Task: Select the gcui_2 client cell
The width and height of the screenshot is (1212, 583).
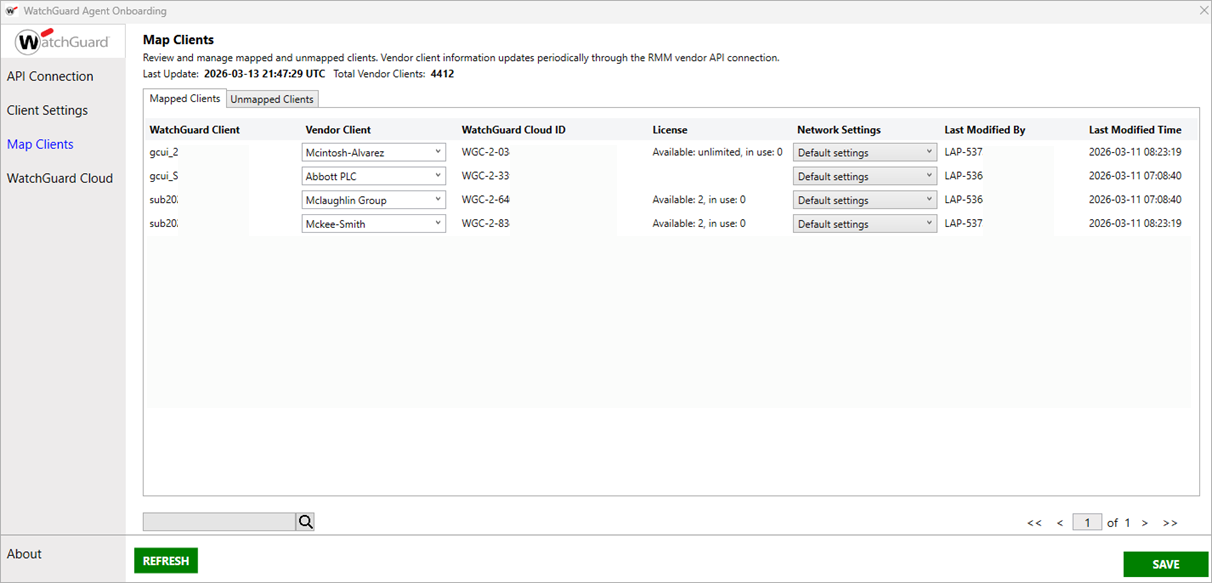Action: pos(164,152)
